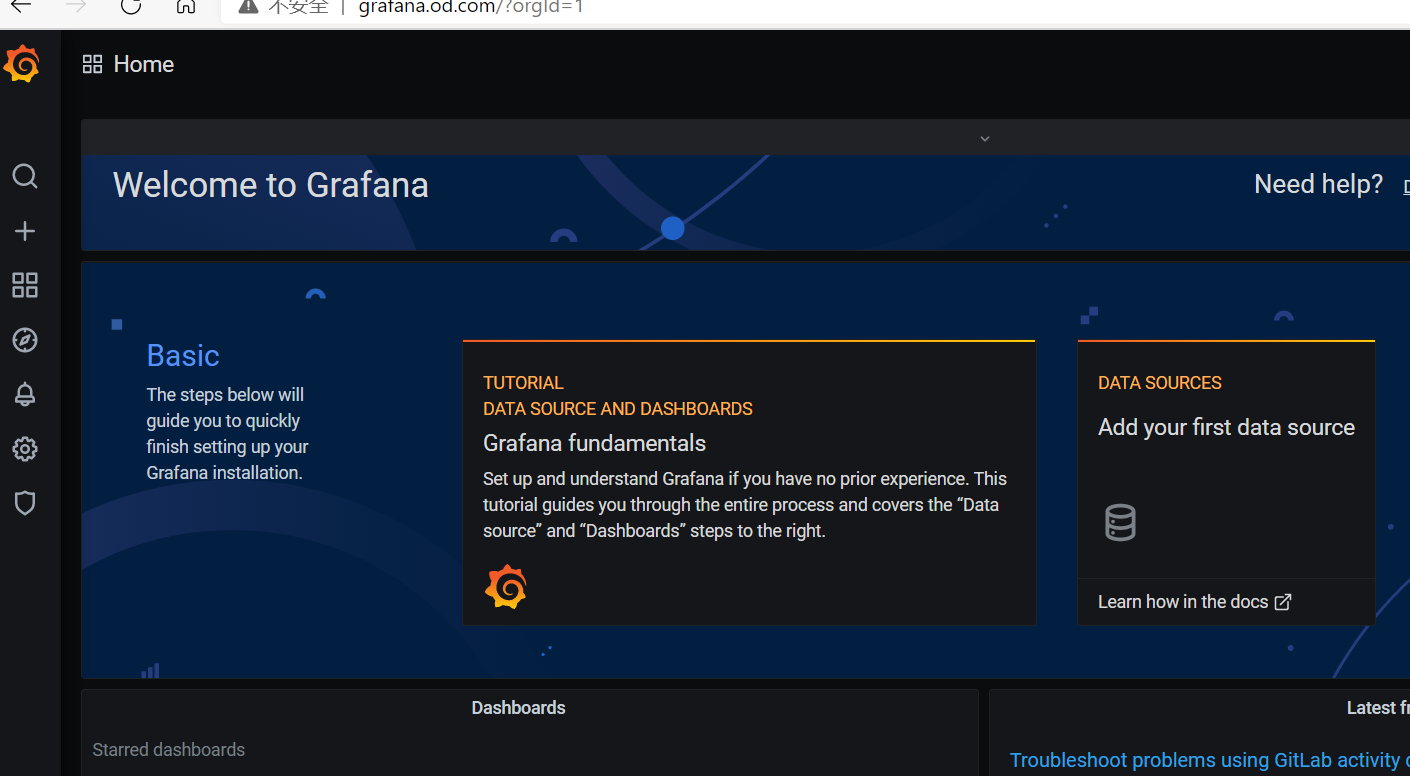Click the Starred dashboards label
The image size is (1410, 776).
168,750
